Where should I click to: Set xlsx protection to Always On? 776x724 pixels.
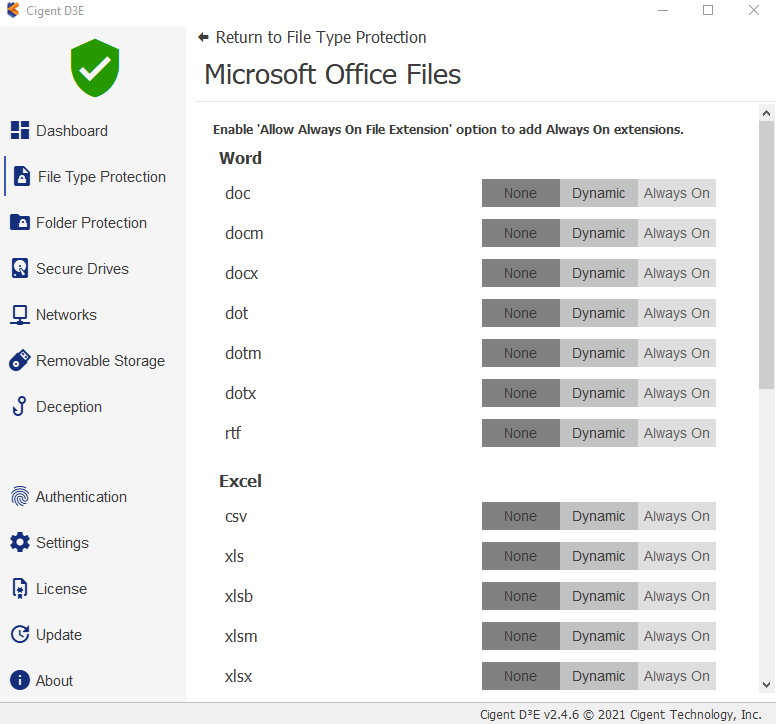pos(677,676)
